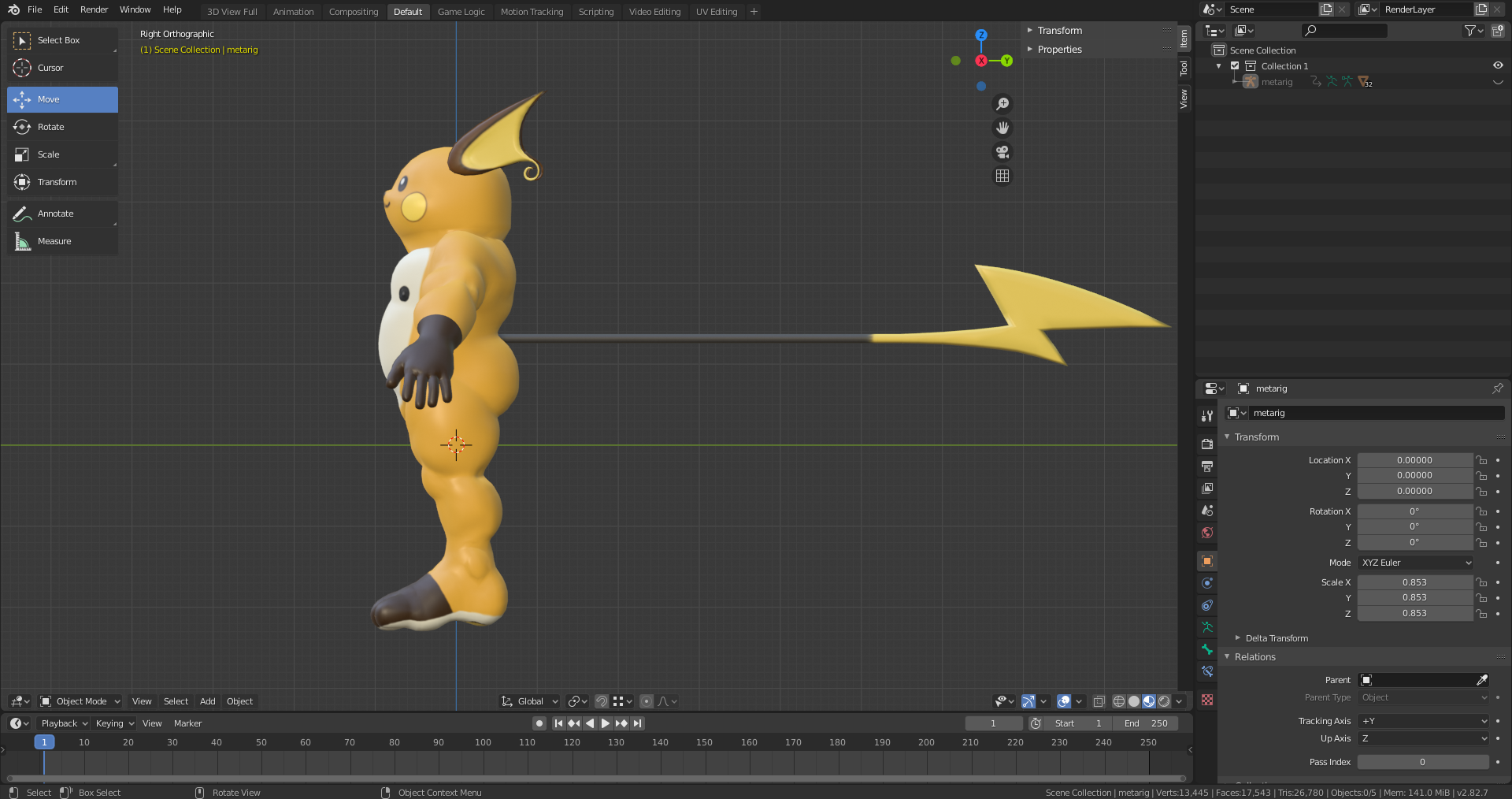The width and height of the screenshot is (1512, 799).
Task: Click the viewport zoom magnifier icon
Action: point(1002,104)
